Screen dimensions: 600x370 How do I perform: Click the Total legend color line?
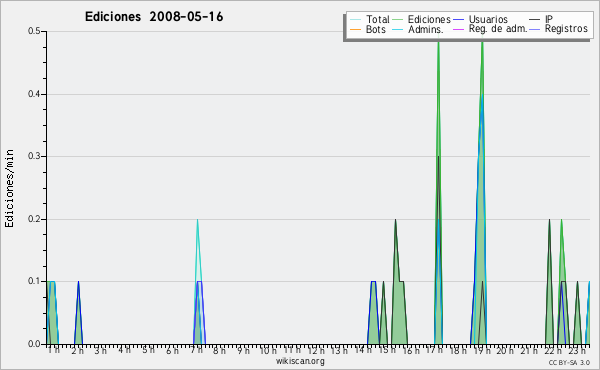tap(355, 20)
